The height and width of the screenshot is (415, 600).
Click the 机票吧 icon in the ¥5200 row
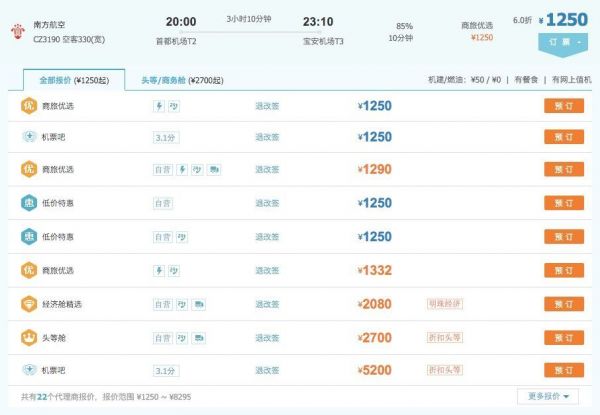pos(29,370)
